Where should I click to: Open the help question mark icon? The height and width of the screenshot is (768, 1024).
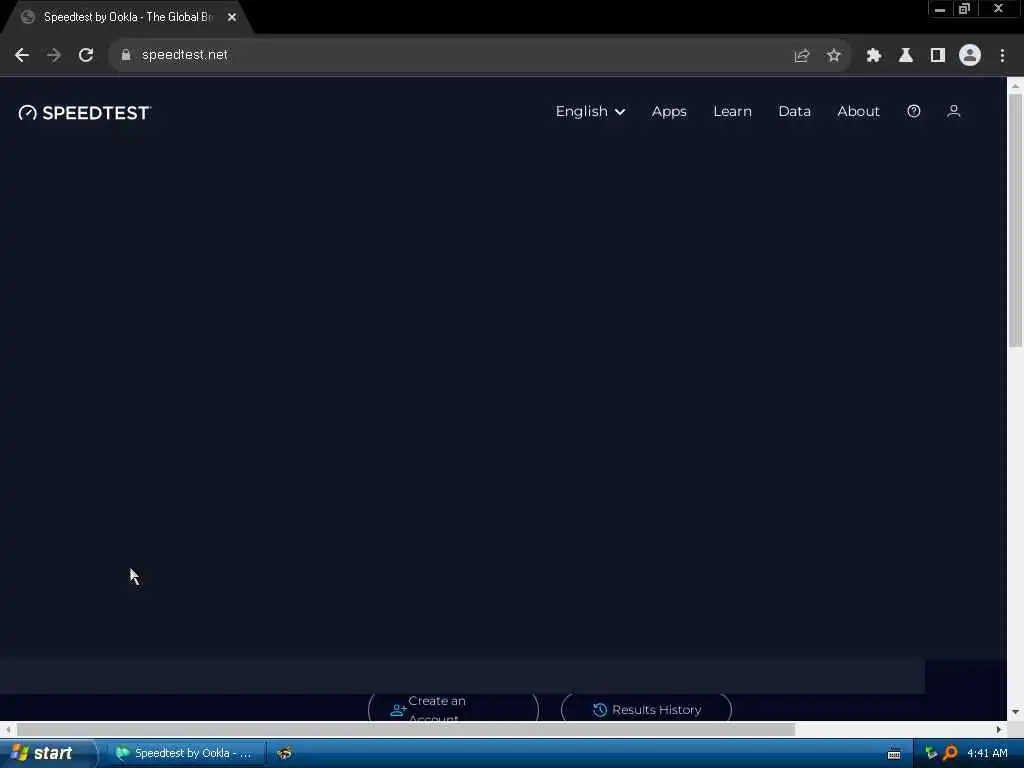click(x=914, y=112)
